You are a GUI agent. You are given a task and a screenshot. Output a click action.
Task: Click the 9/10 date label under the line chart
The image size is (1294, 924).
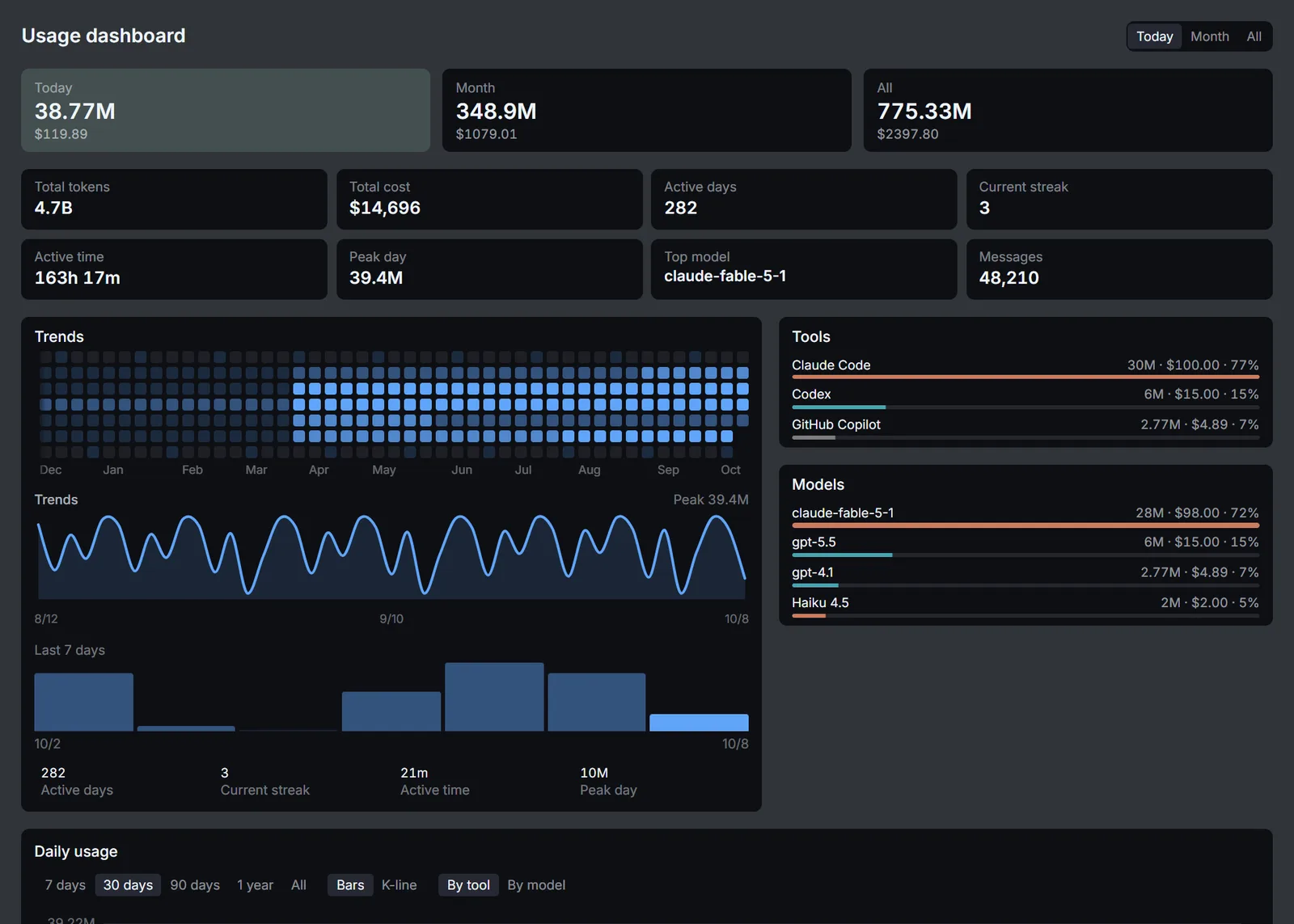coord(391,618)
